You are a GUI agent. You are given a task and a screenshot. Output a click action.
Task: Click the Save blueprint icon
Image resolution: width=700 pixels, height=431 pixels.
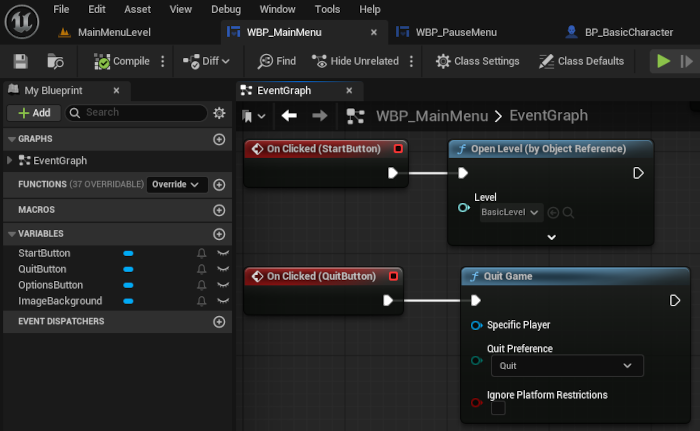click(21, 61)
